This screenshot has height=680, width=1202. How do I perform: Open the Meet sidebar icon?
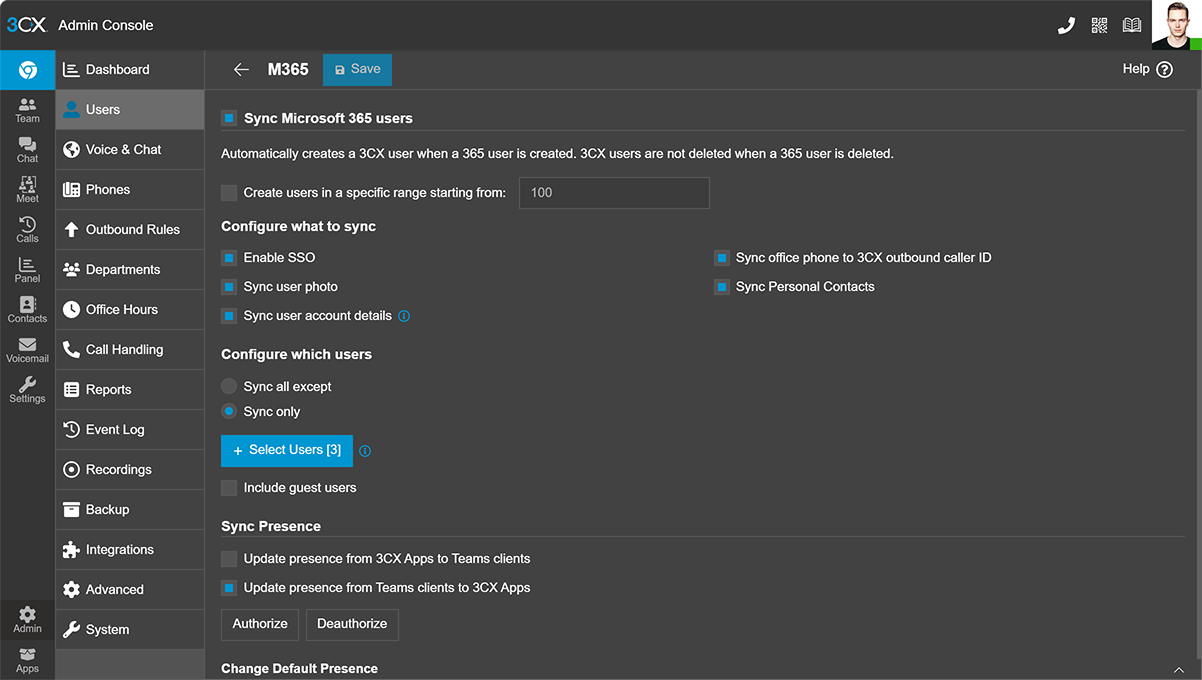click(x=27, y=189)
